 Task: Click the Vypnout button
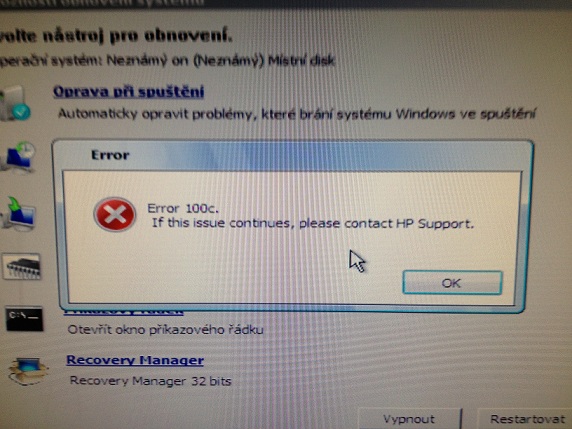(x=409, y=419)
